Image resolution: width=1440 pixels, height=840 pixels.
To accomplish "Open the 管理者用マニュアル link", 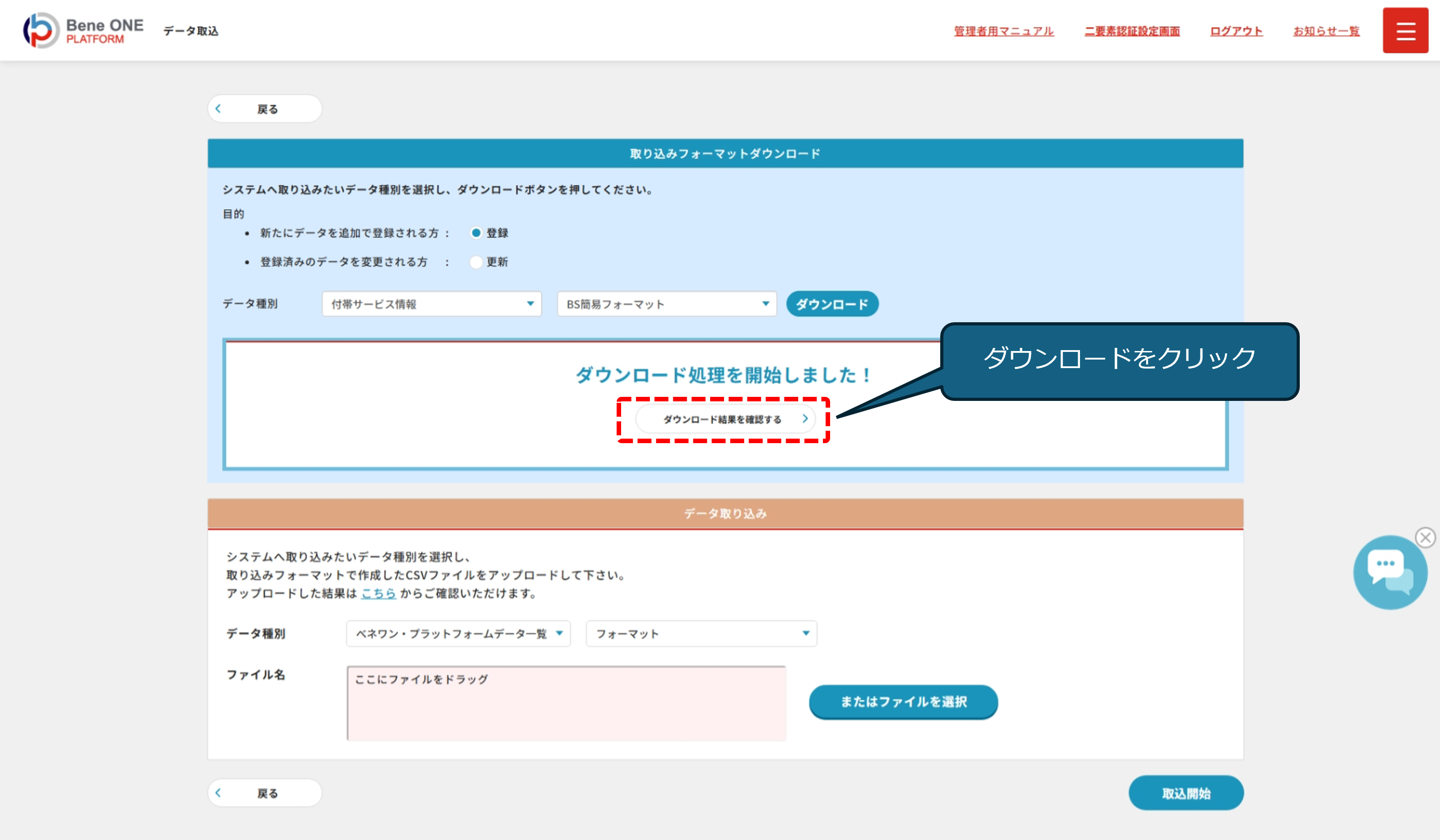I will click(x=1004, y=31).
